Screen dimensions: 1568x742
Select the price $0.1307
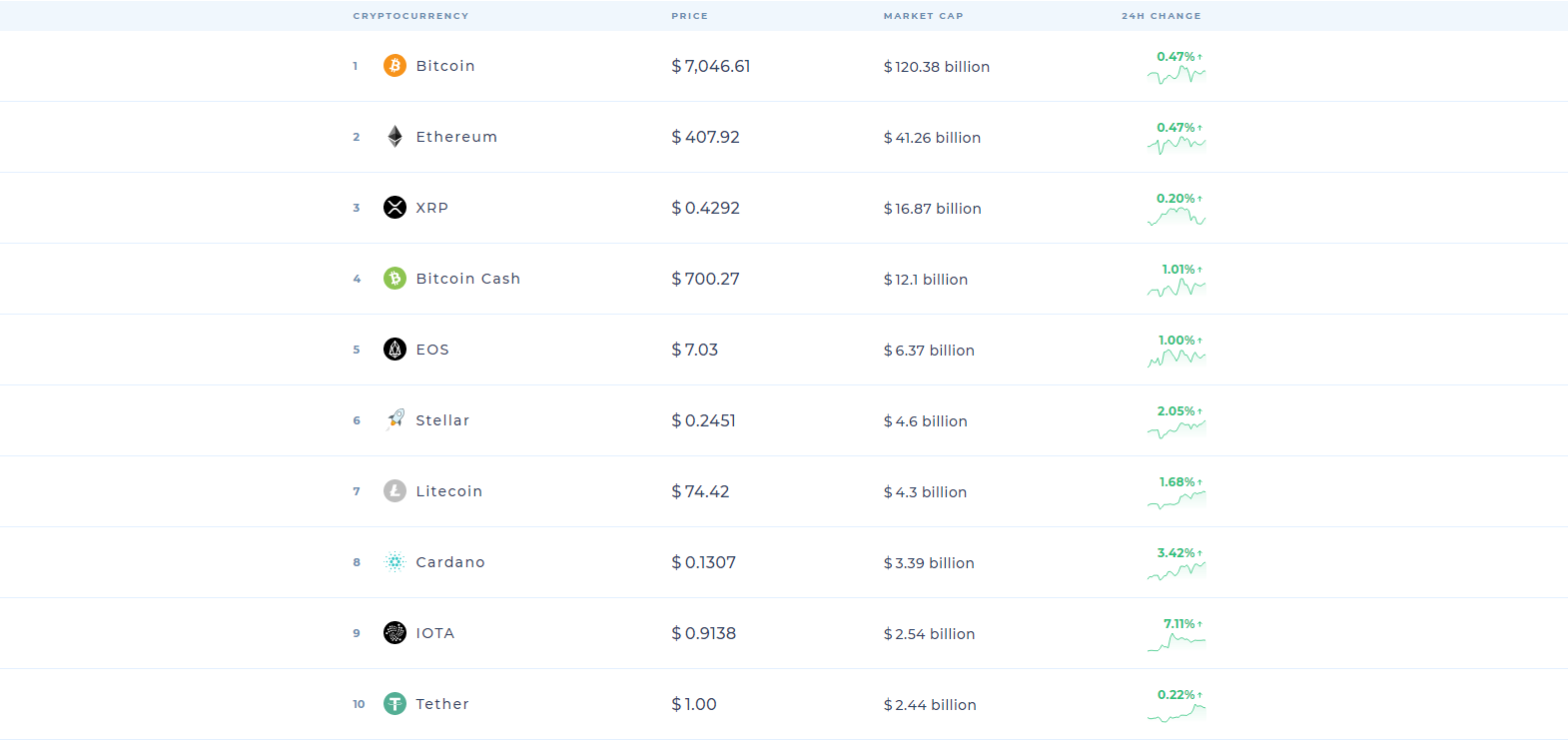point(703,562)
